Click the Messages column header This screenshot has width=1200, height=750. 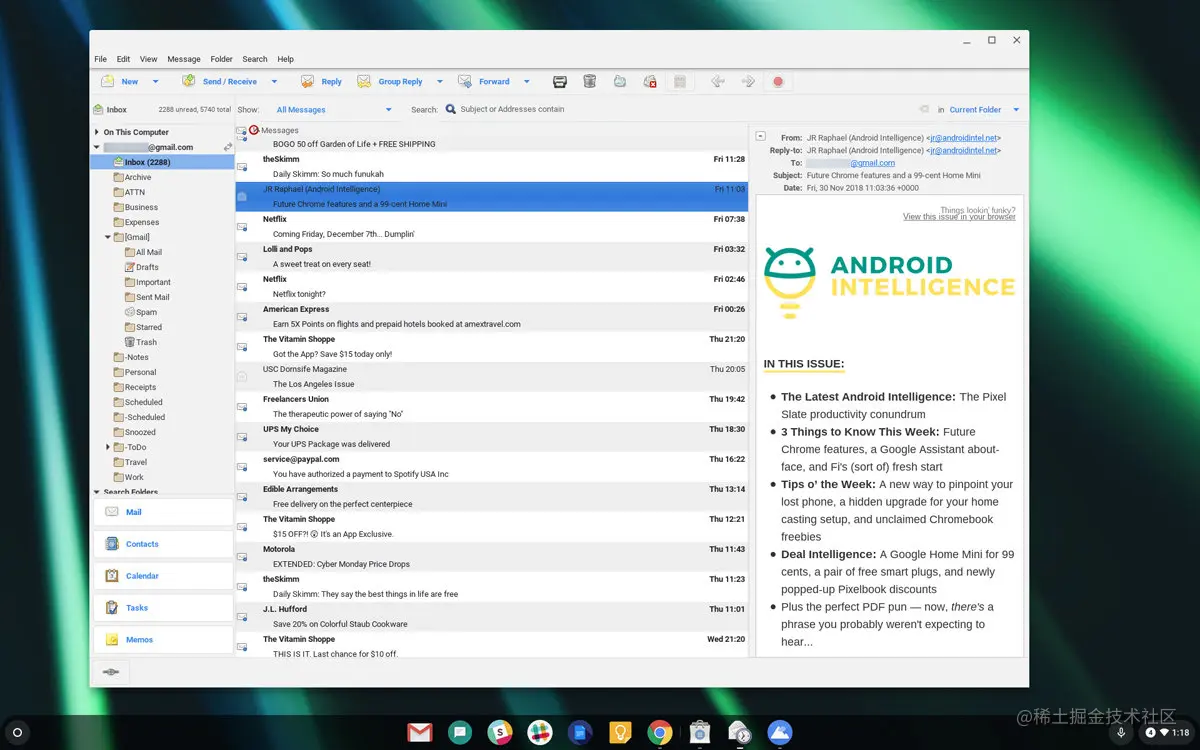pyautogui.click(x=279, y=130)
